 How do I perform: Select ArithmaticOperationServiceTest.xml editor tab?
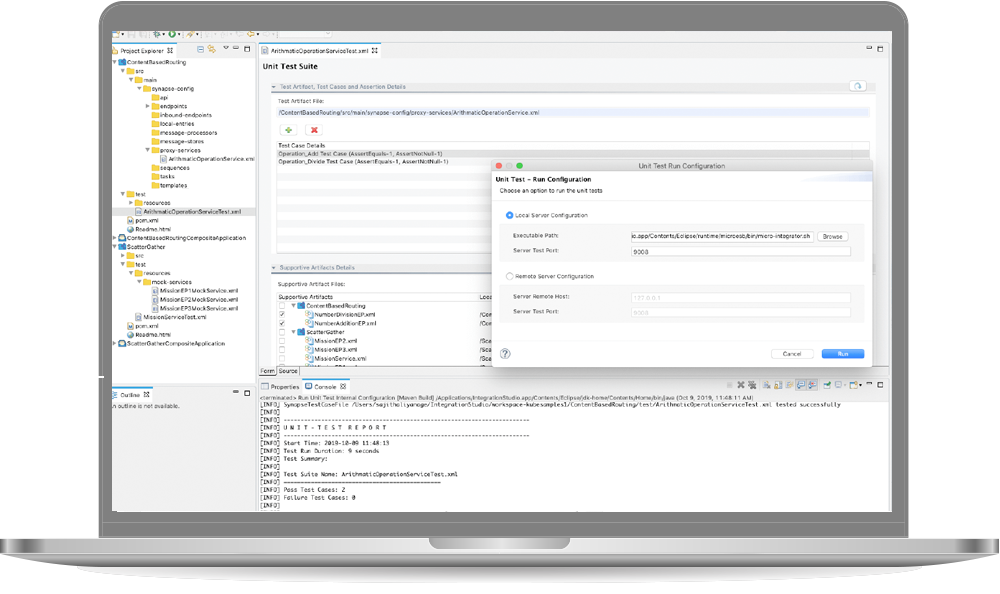(x=320, y=50)
